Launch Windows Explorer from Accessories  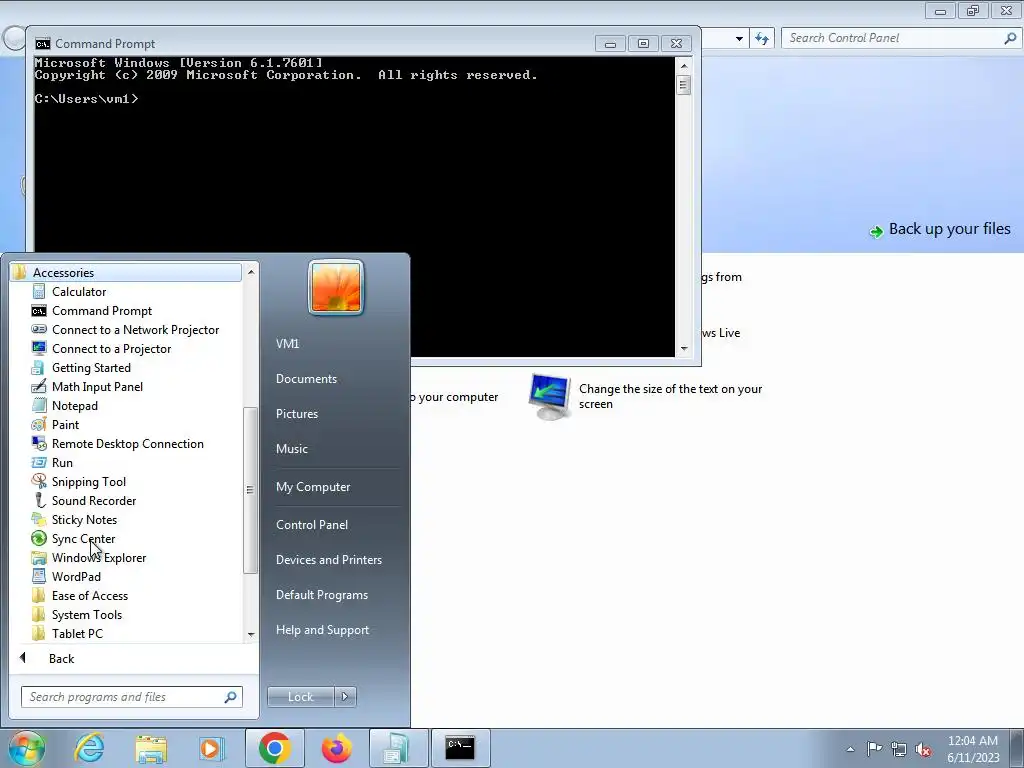click(x=99, y=557)
